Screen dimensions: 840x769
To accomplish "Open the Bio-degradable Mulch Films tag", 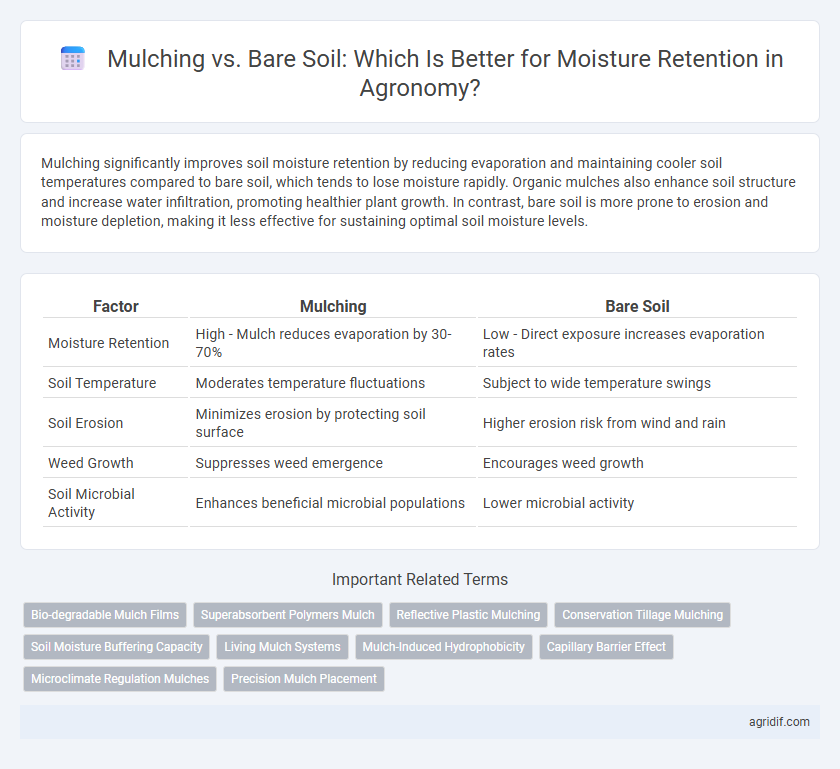I will (105, 615).
